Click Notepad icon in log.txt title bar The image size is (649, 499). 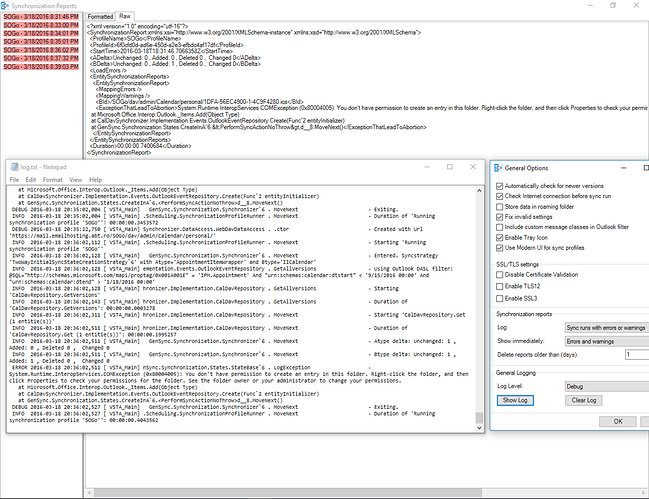pos(14,167)
